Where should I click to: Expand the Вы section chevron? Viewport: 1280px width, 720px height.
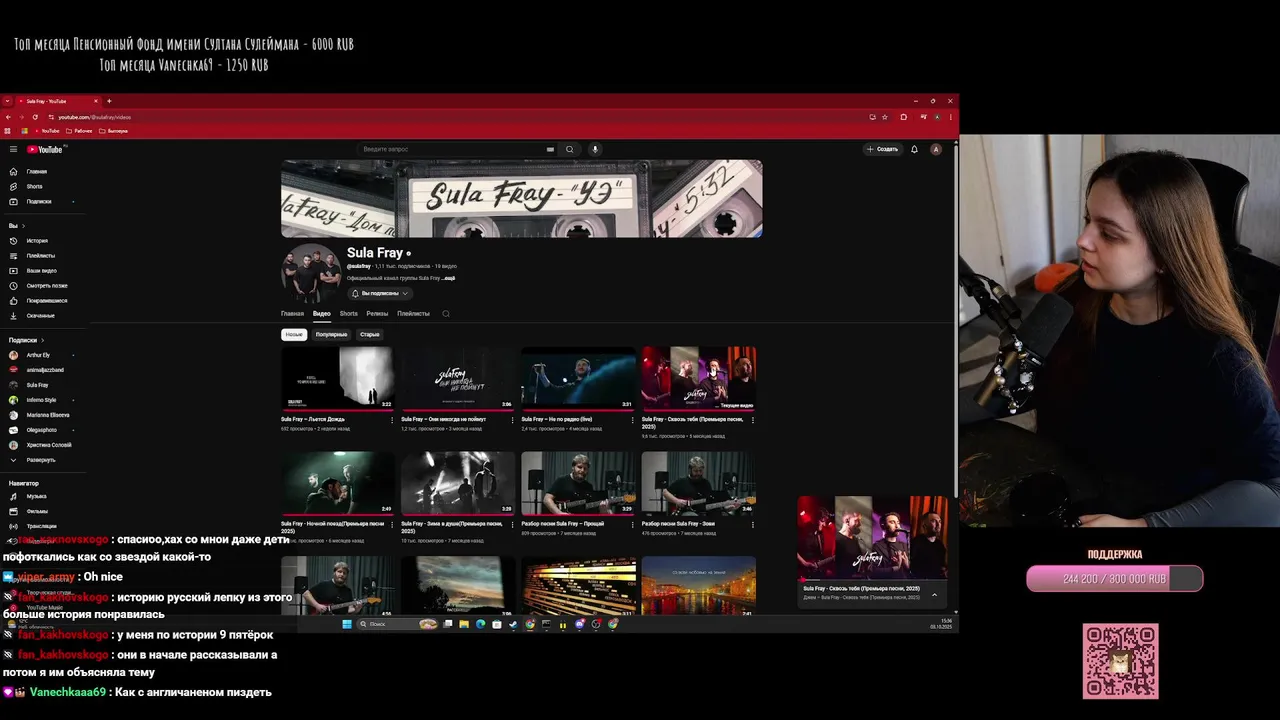click(26, 226)
